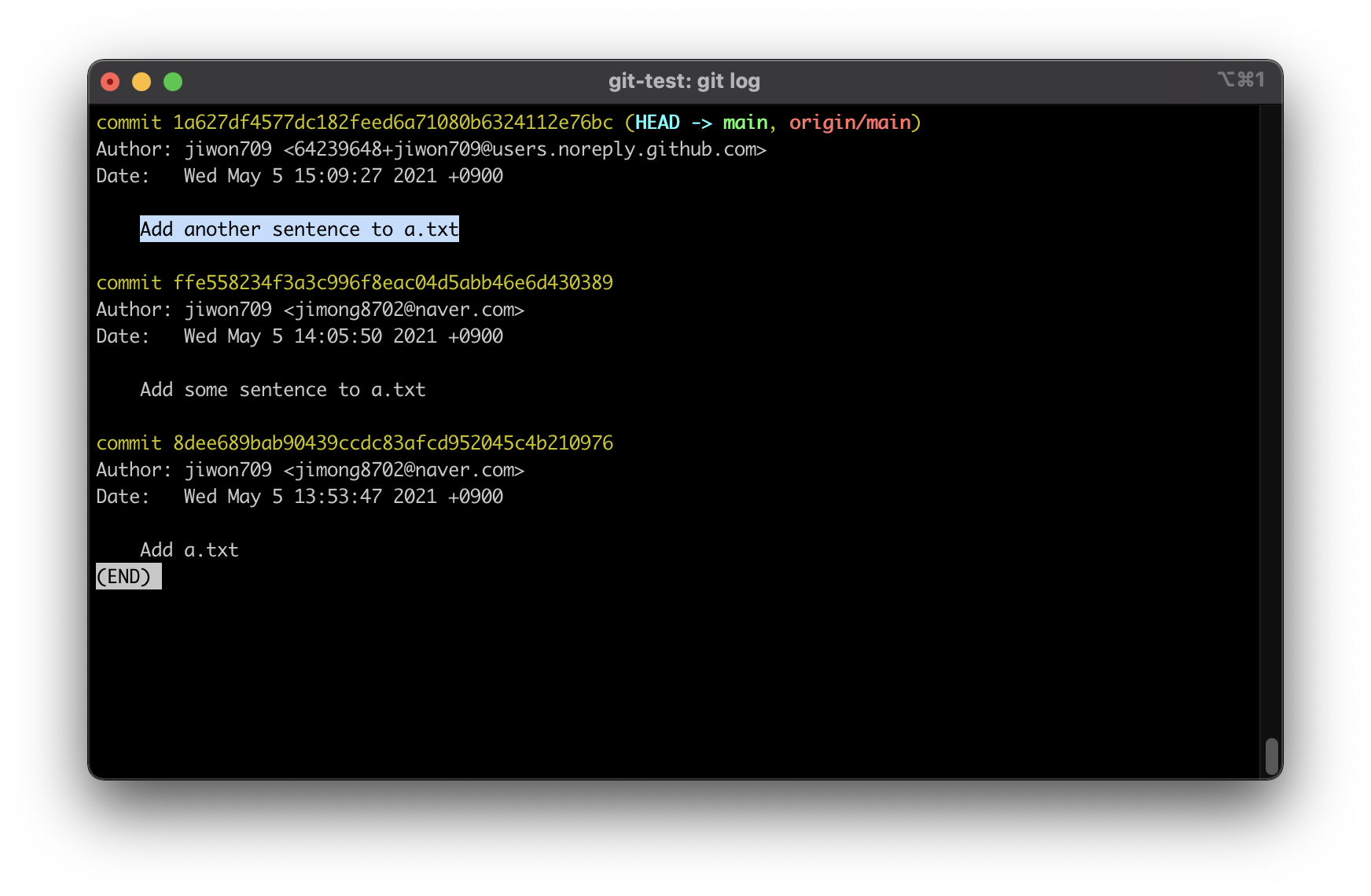Click the author line of the third commit
This screenshot has height=896, width=1371.
[x=311, y=470]
